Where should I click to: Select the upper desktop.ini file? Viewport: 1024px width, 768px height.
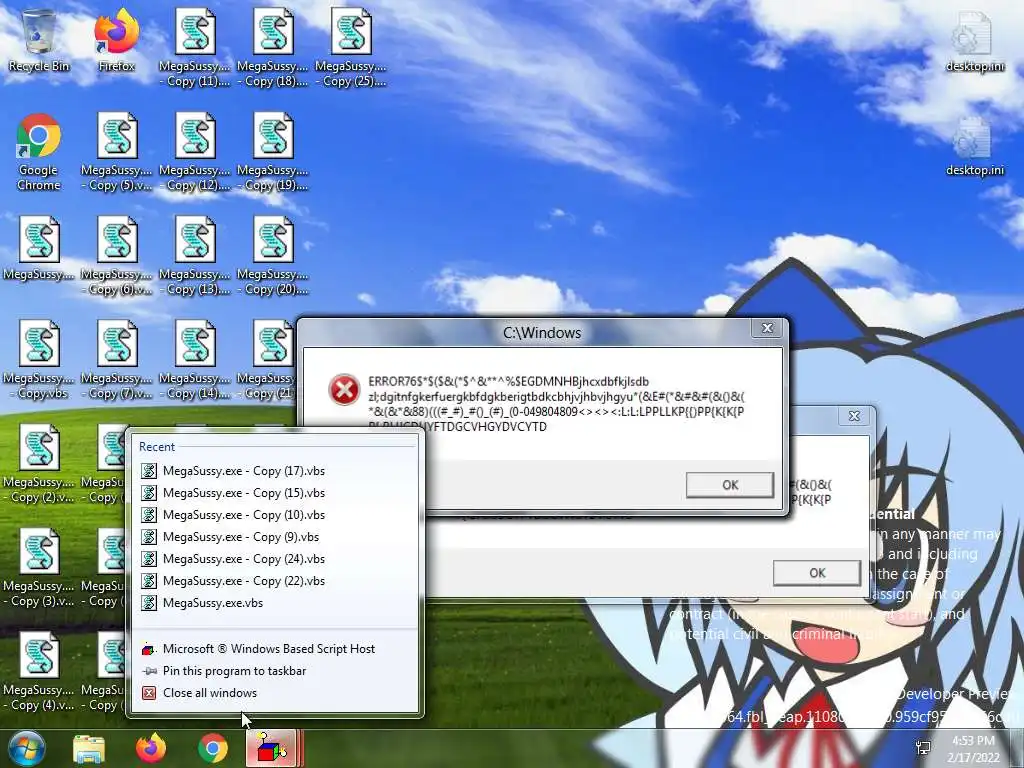click(974, 40)
